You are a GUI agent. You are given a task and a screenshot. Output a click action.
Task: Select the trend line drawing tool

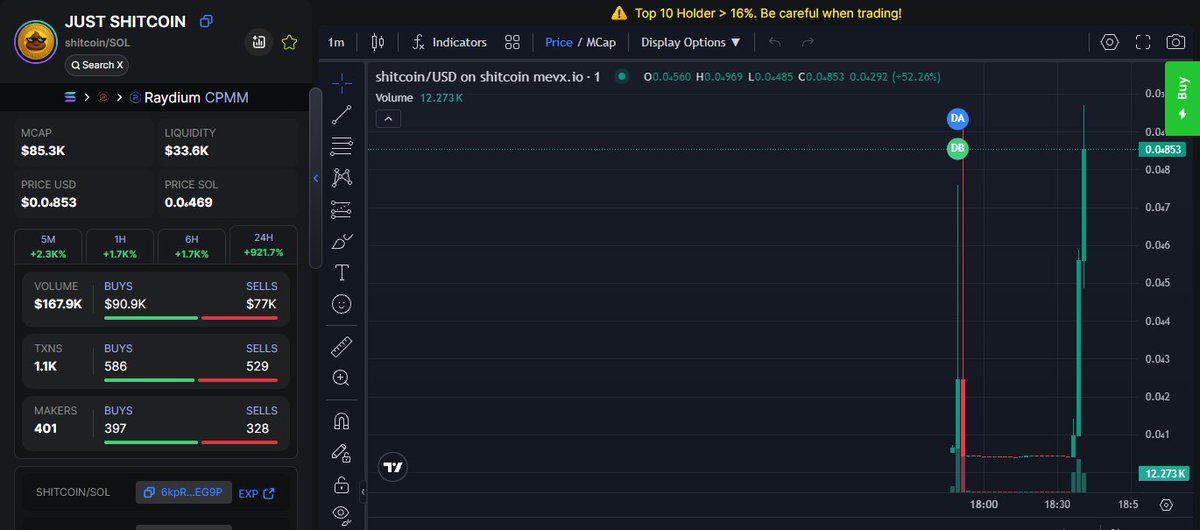[x=342, y=114]
